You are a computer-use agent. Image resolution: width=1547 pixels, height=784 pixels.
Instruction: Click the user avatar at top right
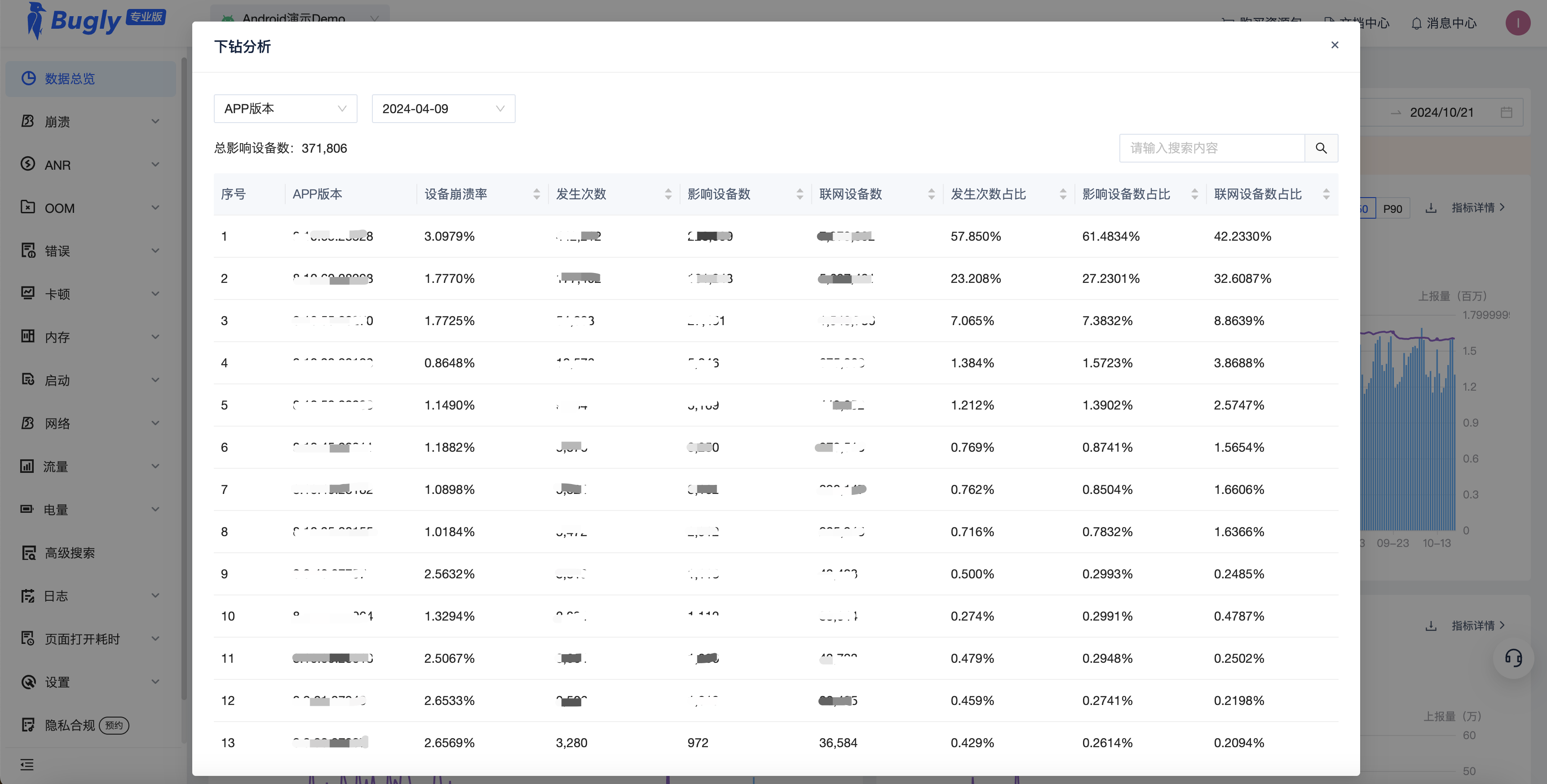pos(1517,23)
